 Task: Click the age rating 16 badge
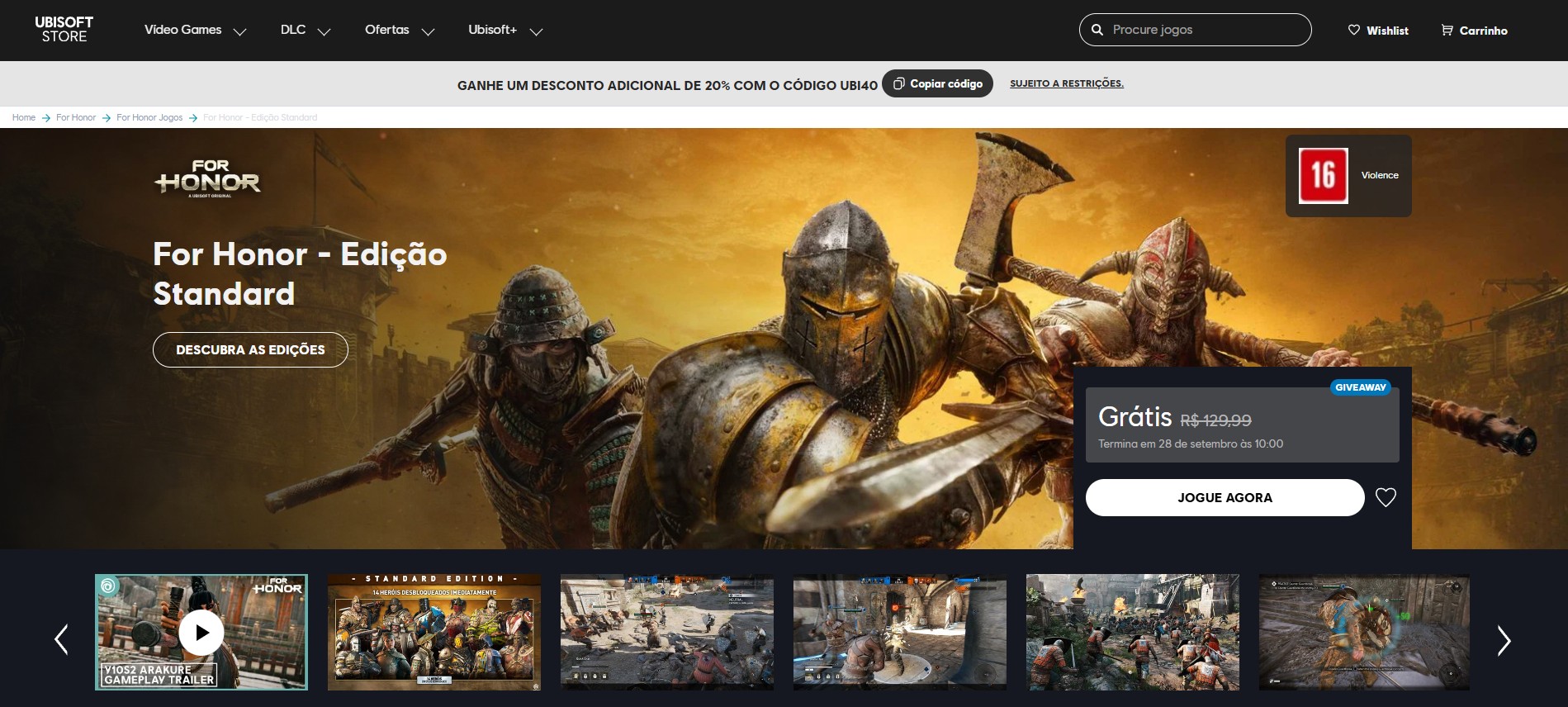pos(1323,176)
